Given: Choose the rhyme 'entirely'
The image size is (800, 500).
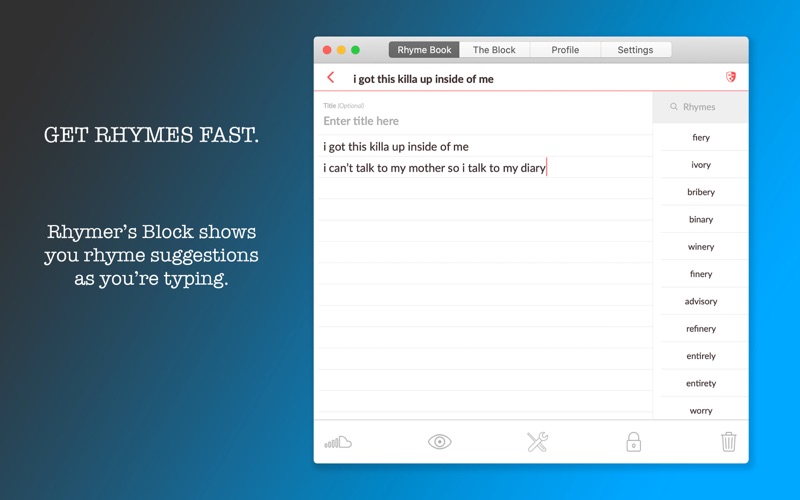Looking at the screenshot, I should 701,356.
